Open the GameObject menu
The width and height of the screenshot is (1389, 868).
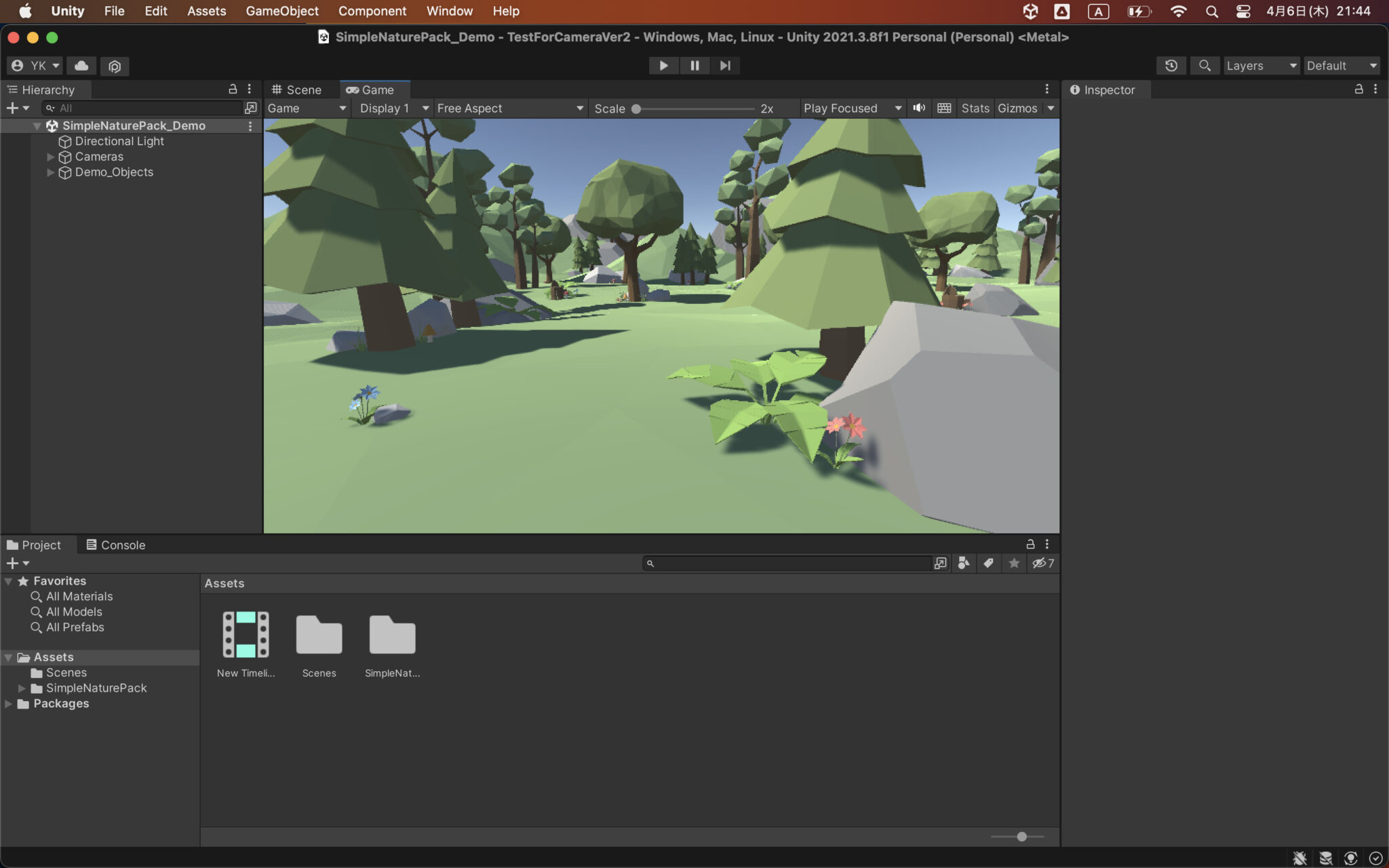point(282,11)
